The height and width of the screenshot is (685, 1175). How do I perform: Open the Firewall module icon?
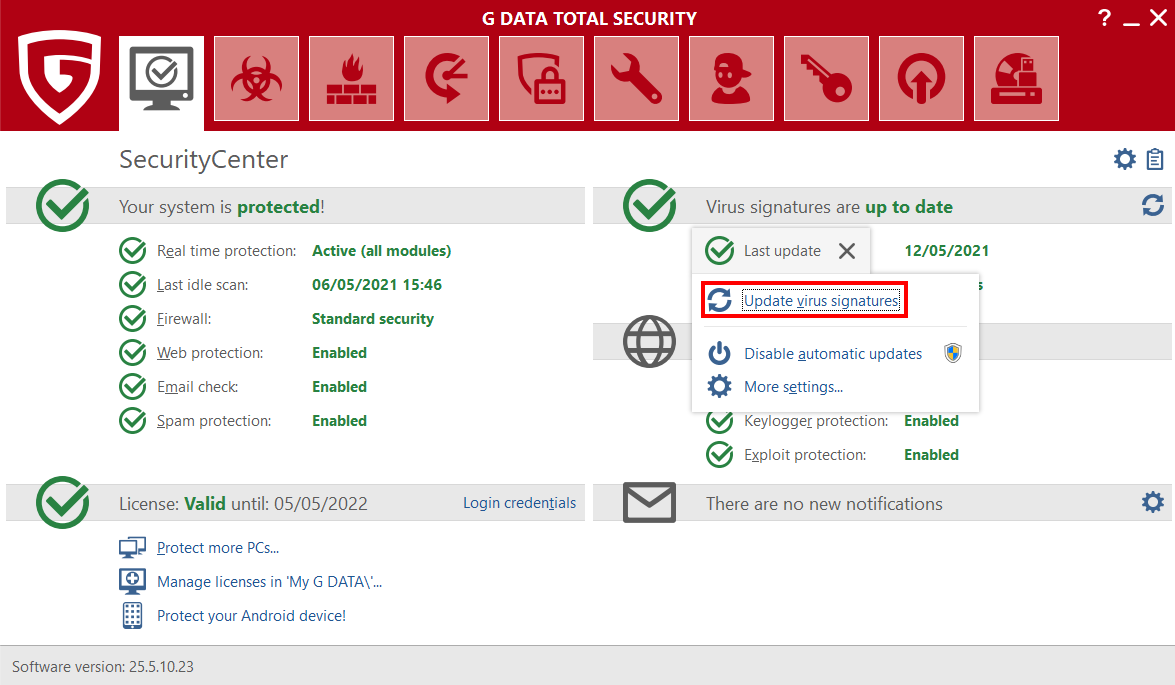click(x=351, y=78)
